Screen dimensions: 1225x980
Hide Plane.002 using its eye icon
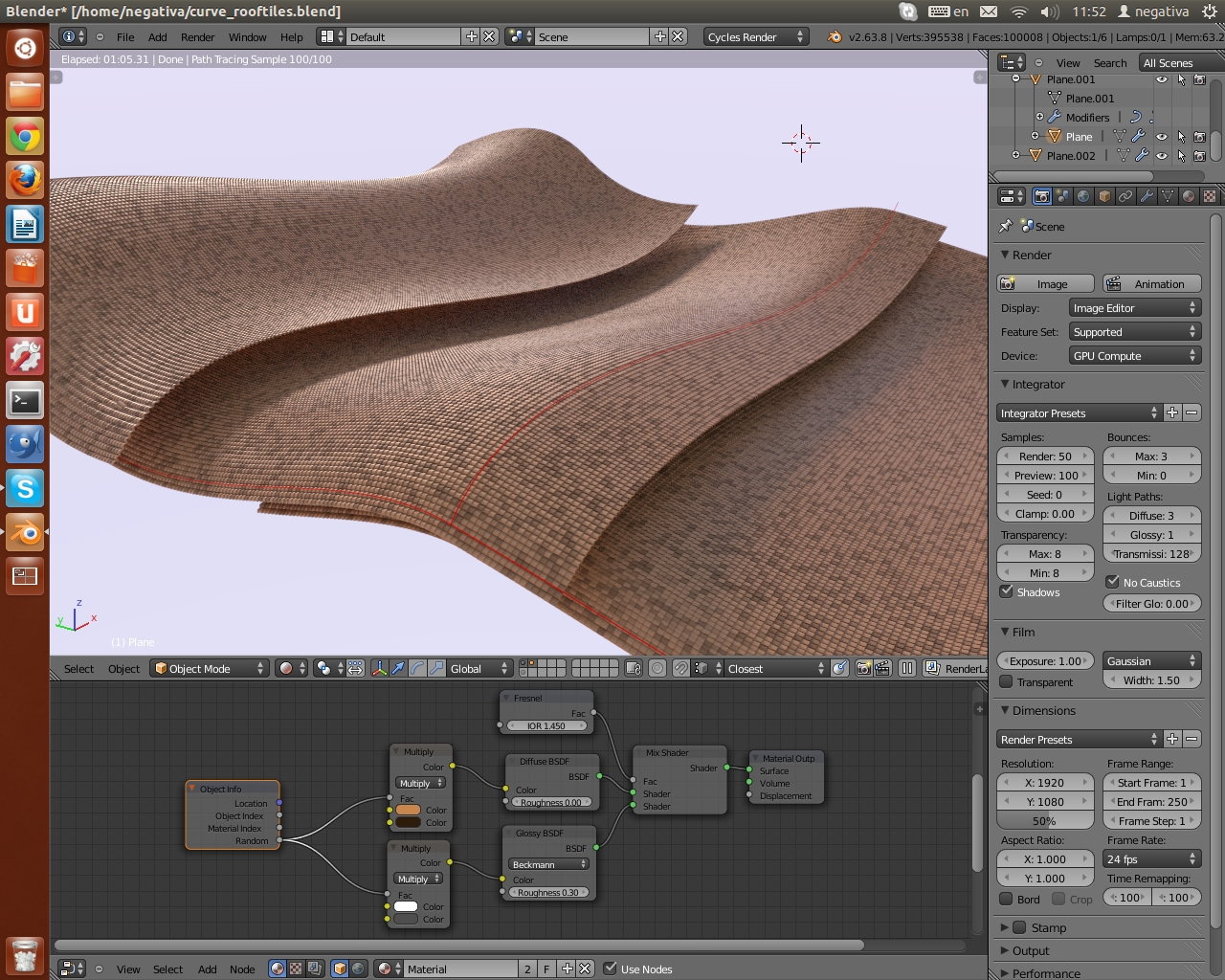[1161, 155]
